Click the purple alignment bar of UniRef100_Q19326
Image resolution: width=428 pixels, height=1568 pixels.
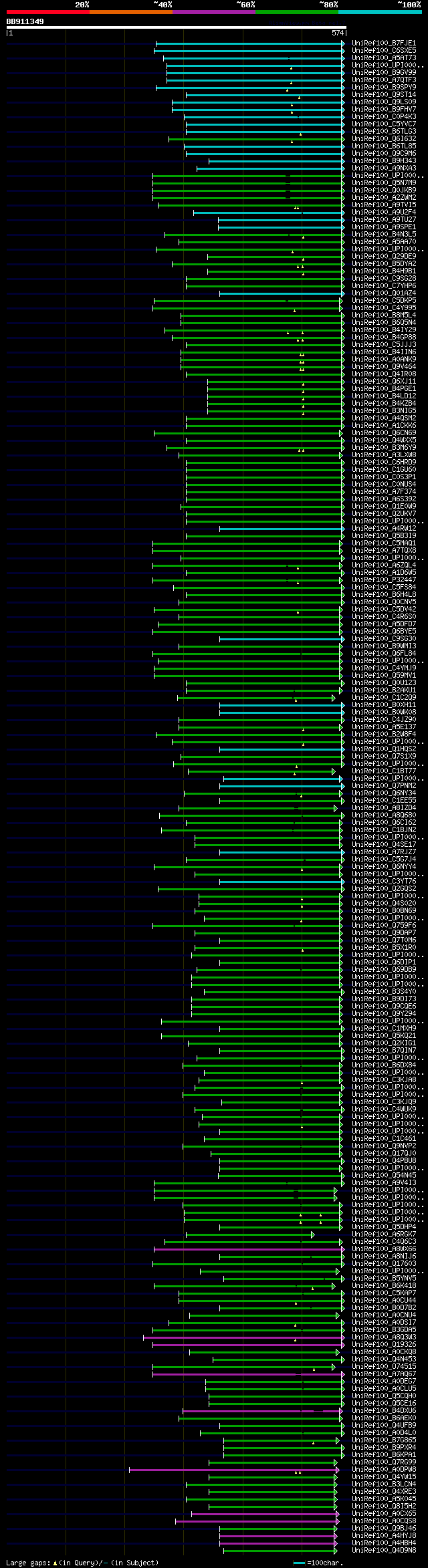pos(247,1344)
